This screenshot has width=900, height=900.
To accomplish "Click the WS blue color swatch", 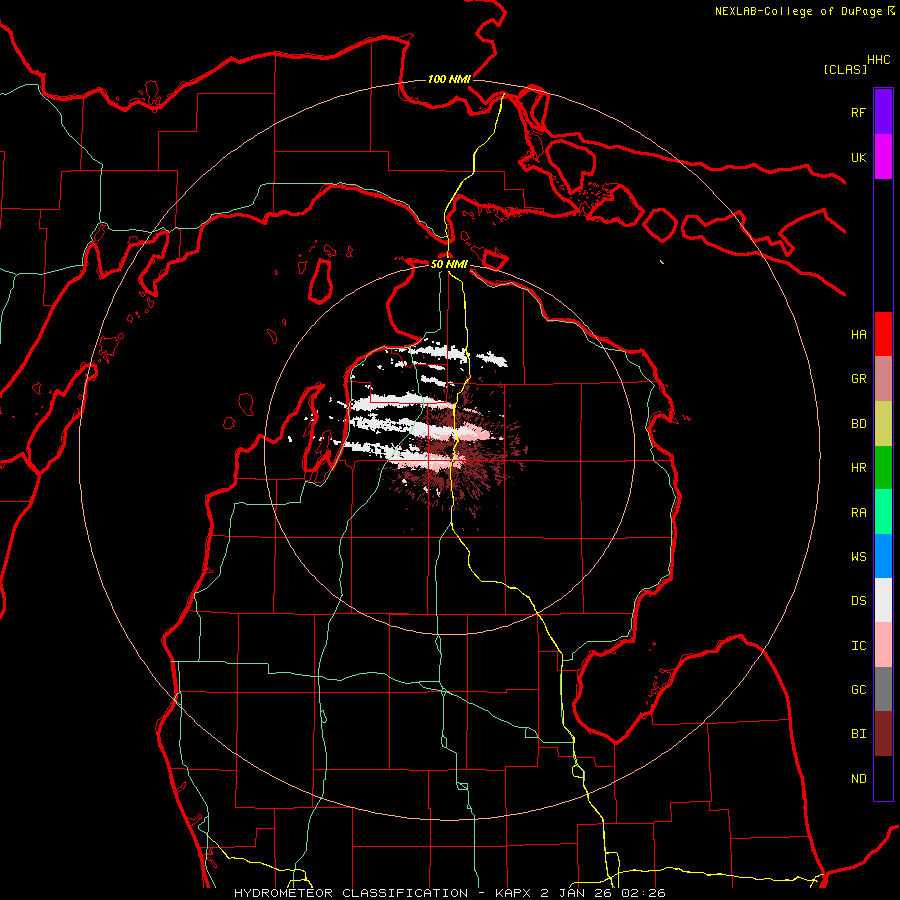I will (x=883, y=556).
